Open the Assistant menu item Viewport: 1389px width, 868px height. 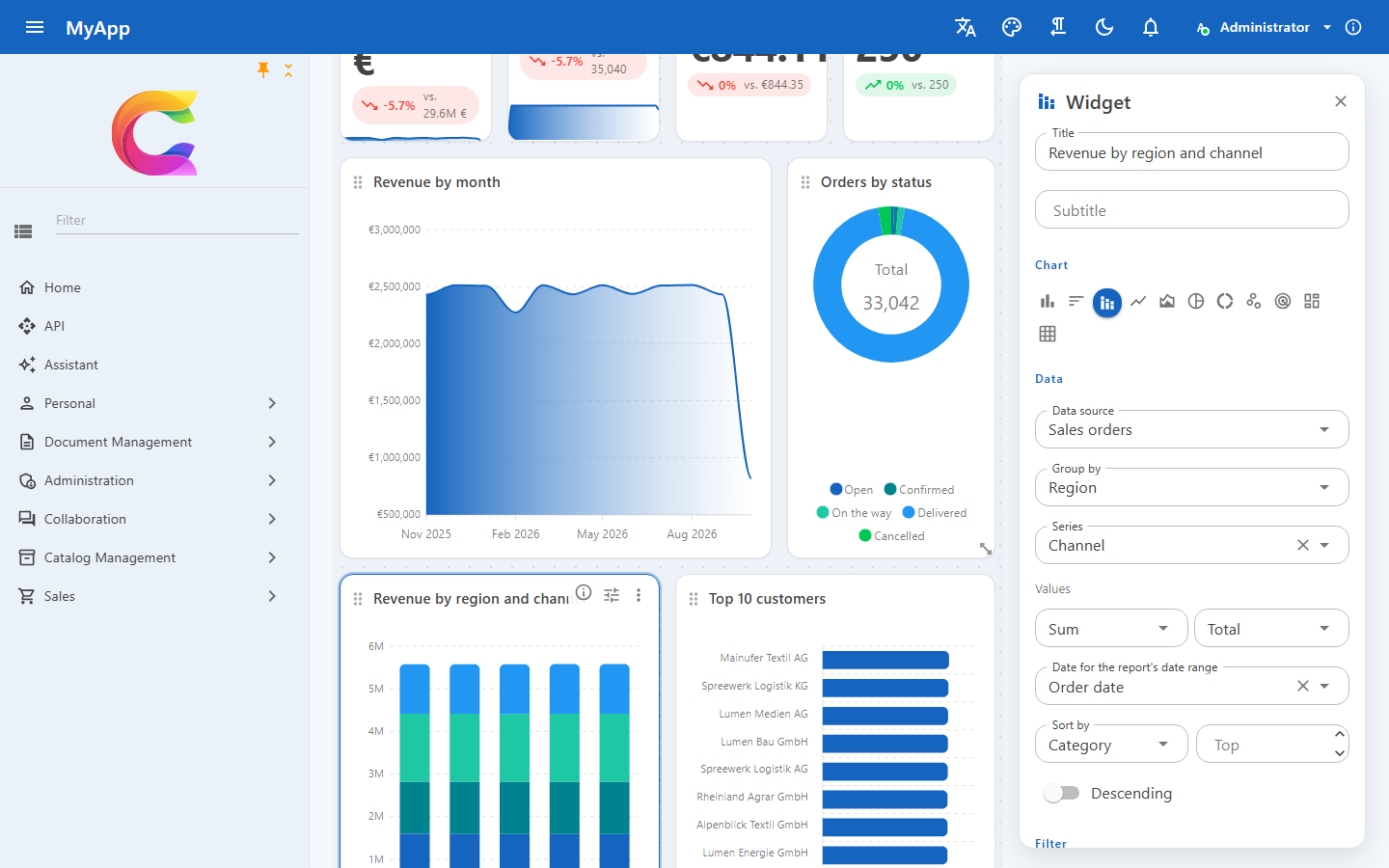(x=154, y=365)
